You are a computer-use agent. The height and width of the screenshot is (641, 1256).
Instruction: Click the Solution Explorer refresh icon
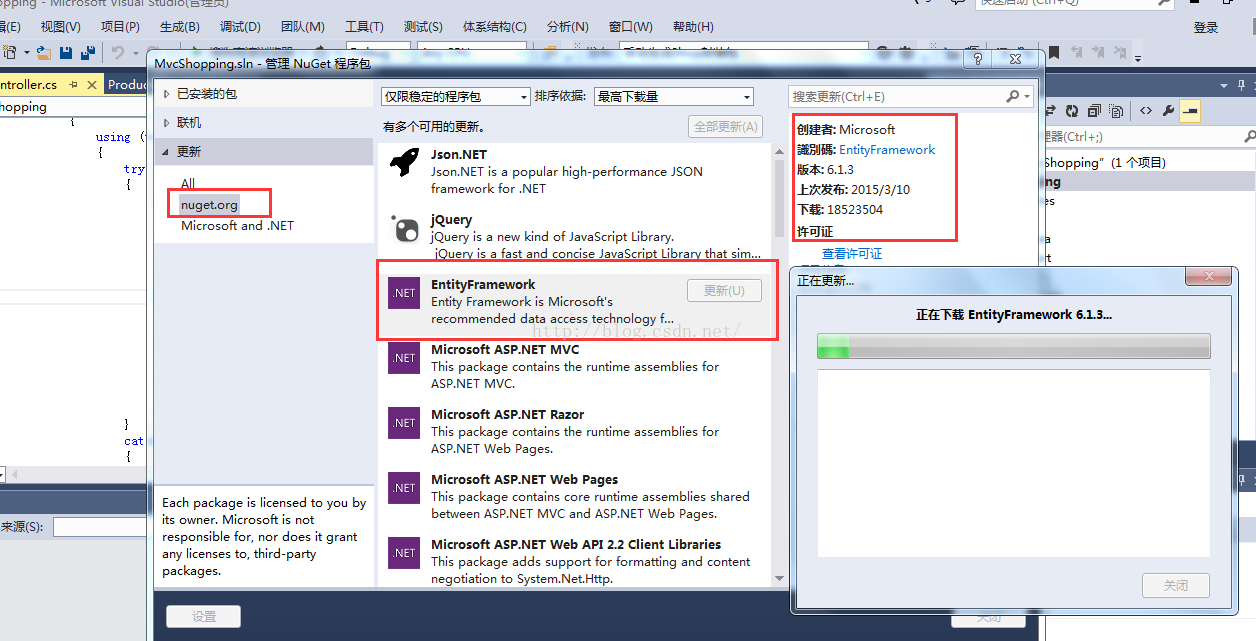[1072, 111]
